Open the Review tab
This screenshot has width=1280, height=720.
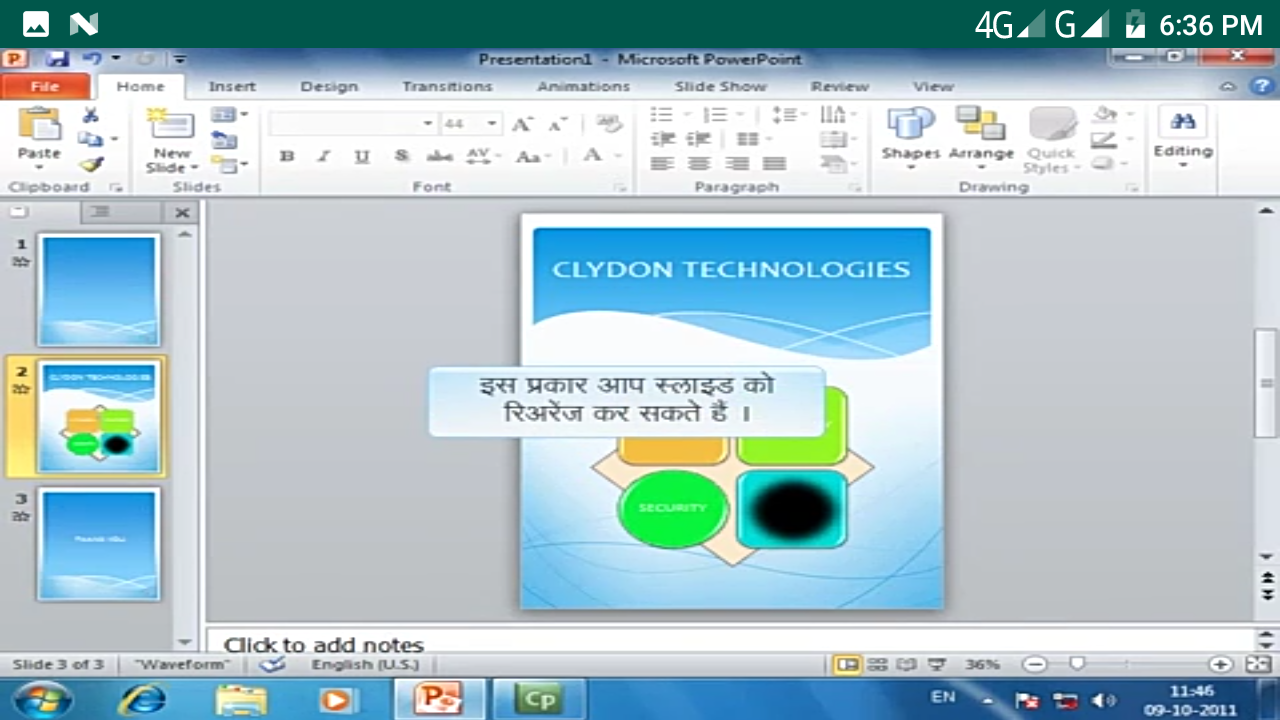[840, 87]
